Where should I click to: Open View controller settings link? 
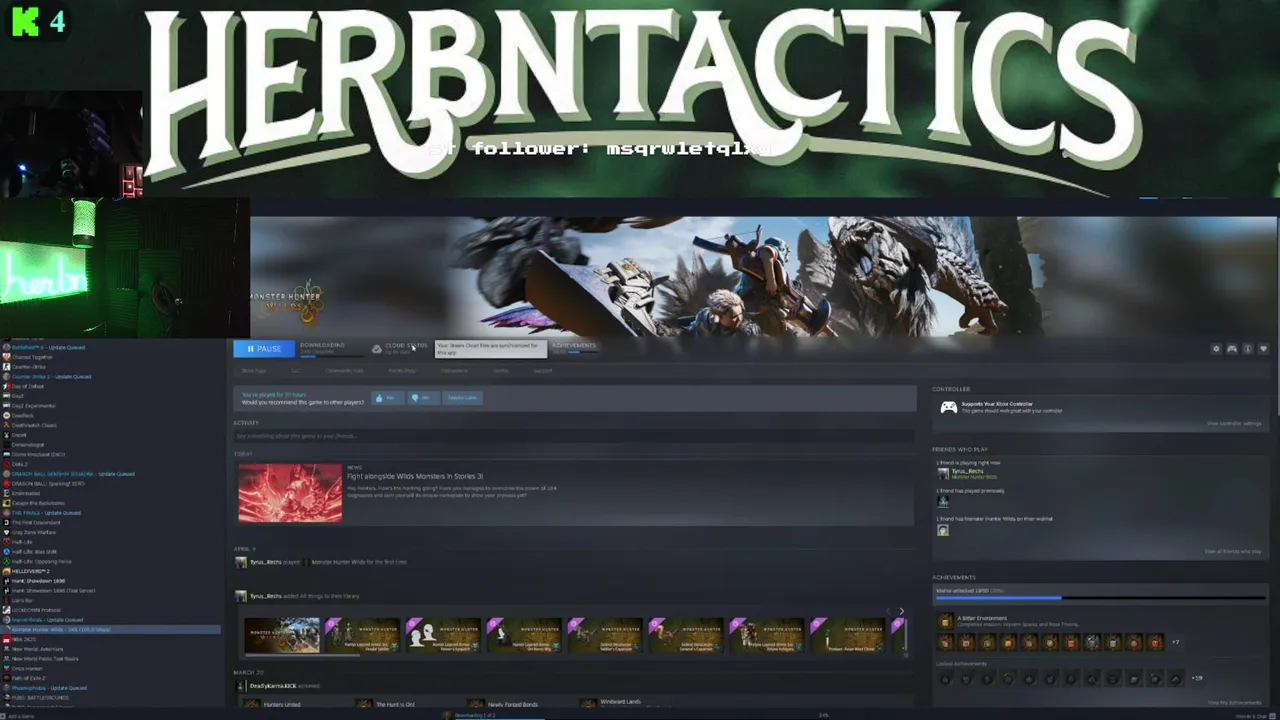click(1235, 424)
